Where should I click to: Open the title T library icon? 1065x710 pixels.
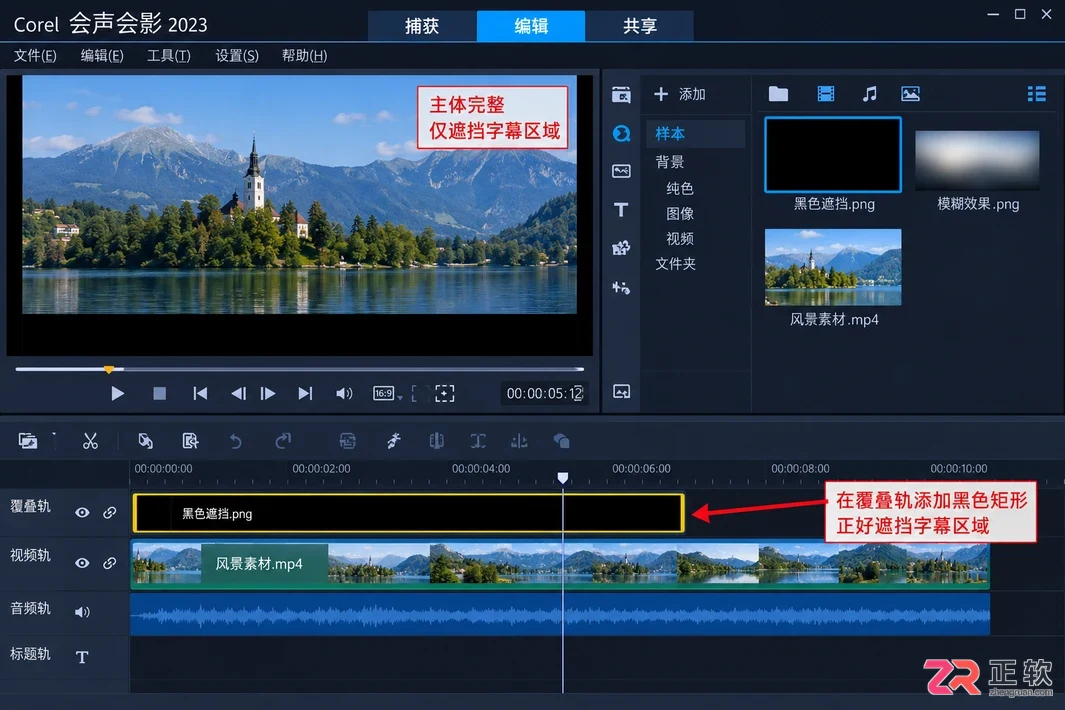(621, 210)
